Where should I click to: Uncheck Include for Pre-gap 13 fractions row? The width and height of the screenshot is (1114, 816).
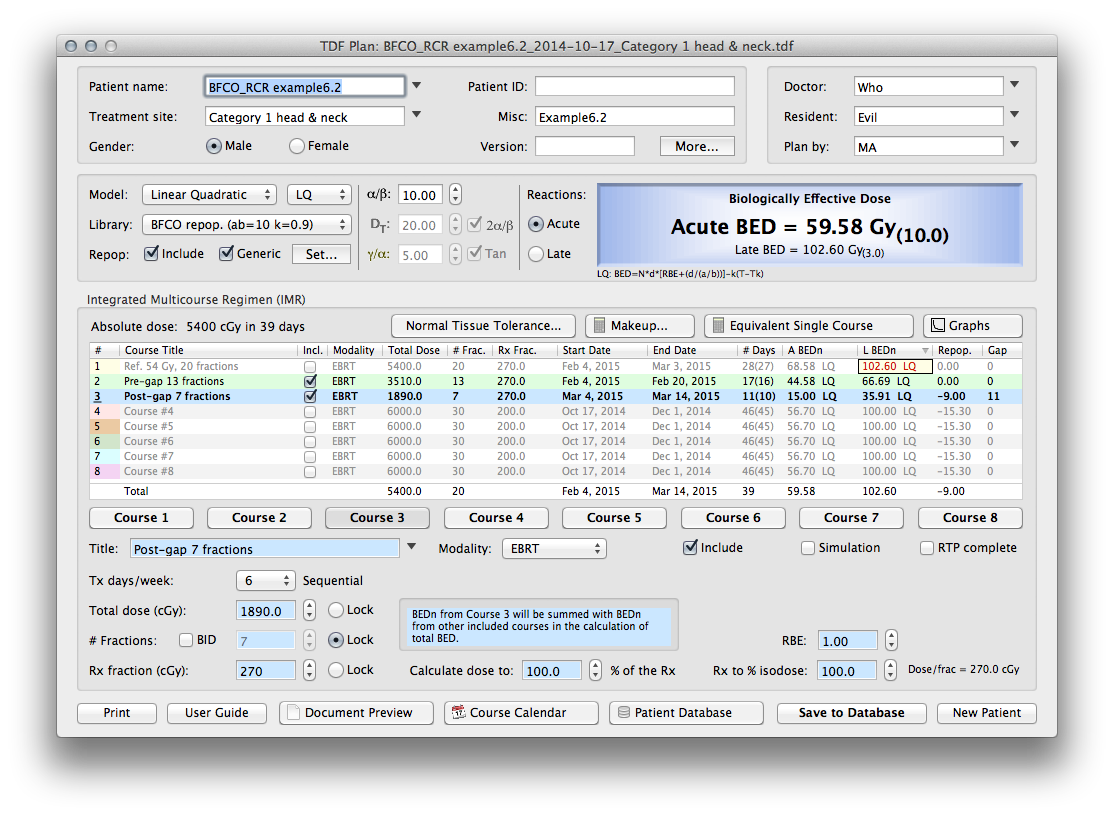pos(310,382)
